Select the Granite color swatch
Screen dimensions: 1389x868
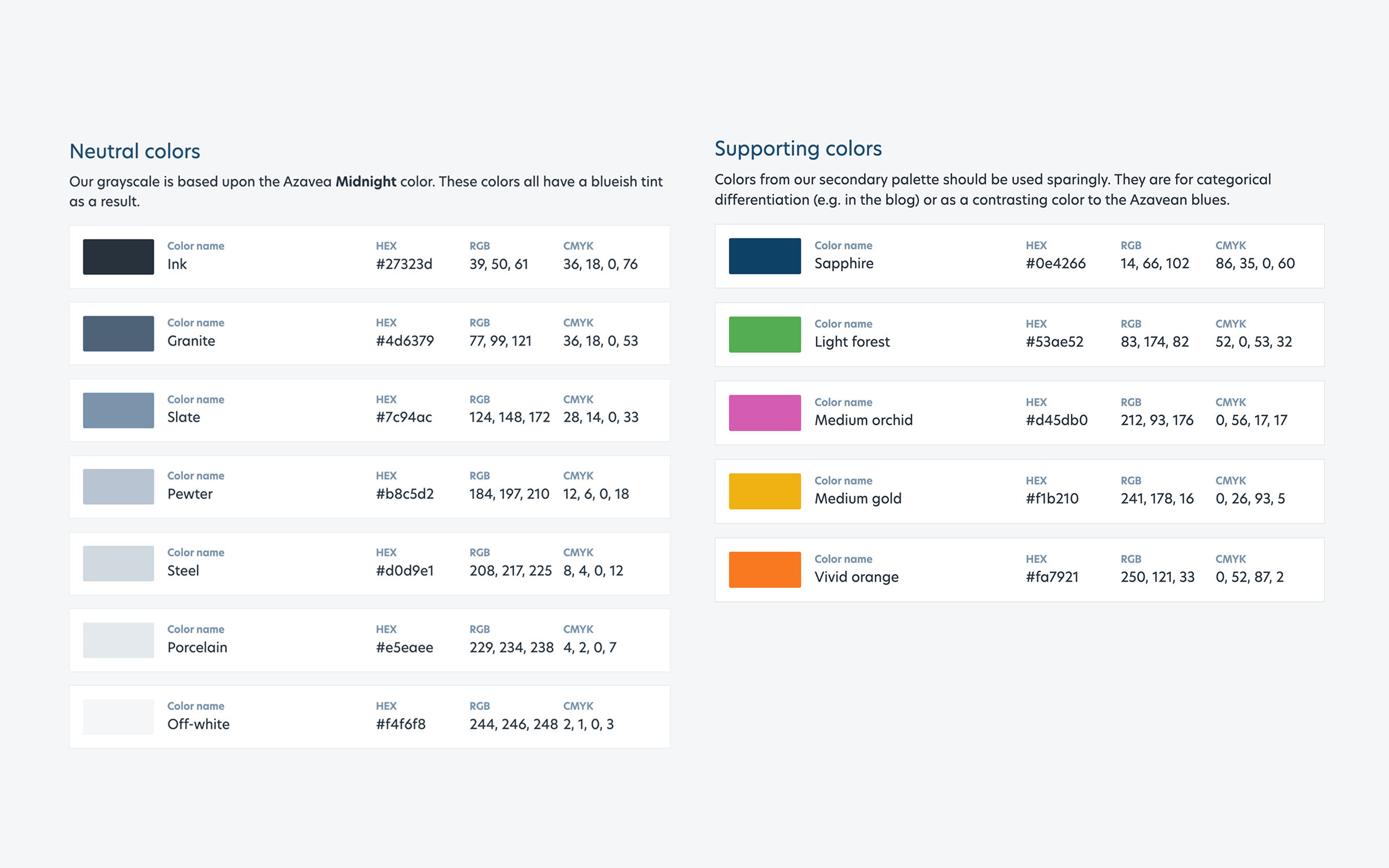118,333
